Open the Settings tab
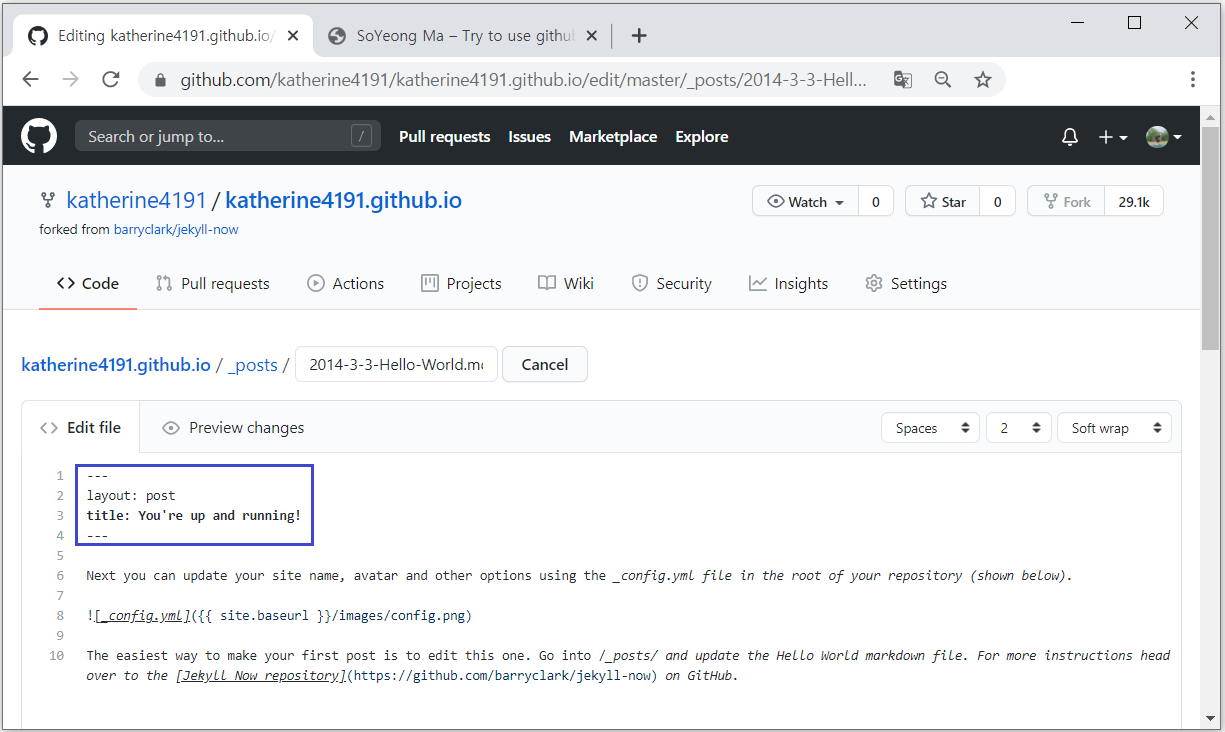 pos(906,283)
